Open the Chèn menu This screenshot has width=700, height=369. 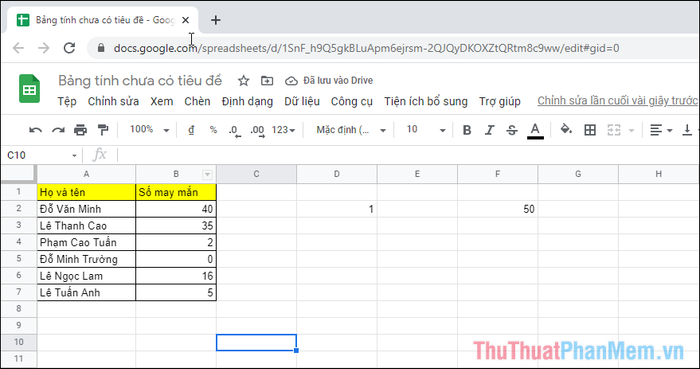coord(197,102)
